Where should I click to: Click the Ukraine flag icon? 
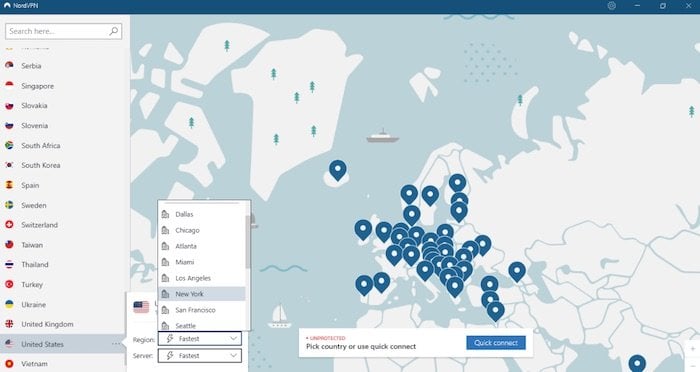coord(9,304)
